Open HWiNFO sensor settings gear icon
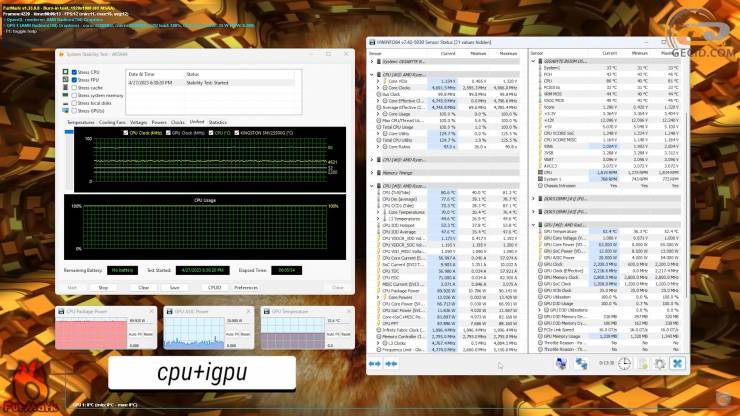 pyautogui.click(x=660, y=364)
